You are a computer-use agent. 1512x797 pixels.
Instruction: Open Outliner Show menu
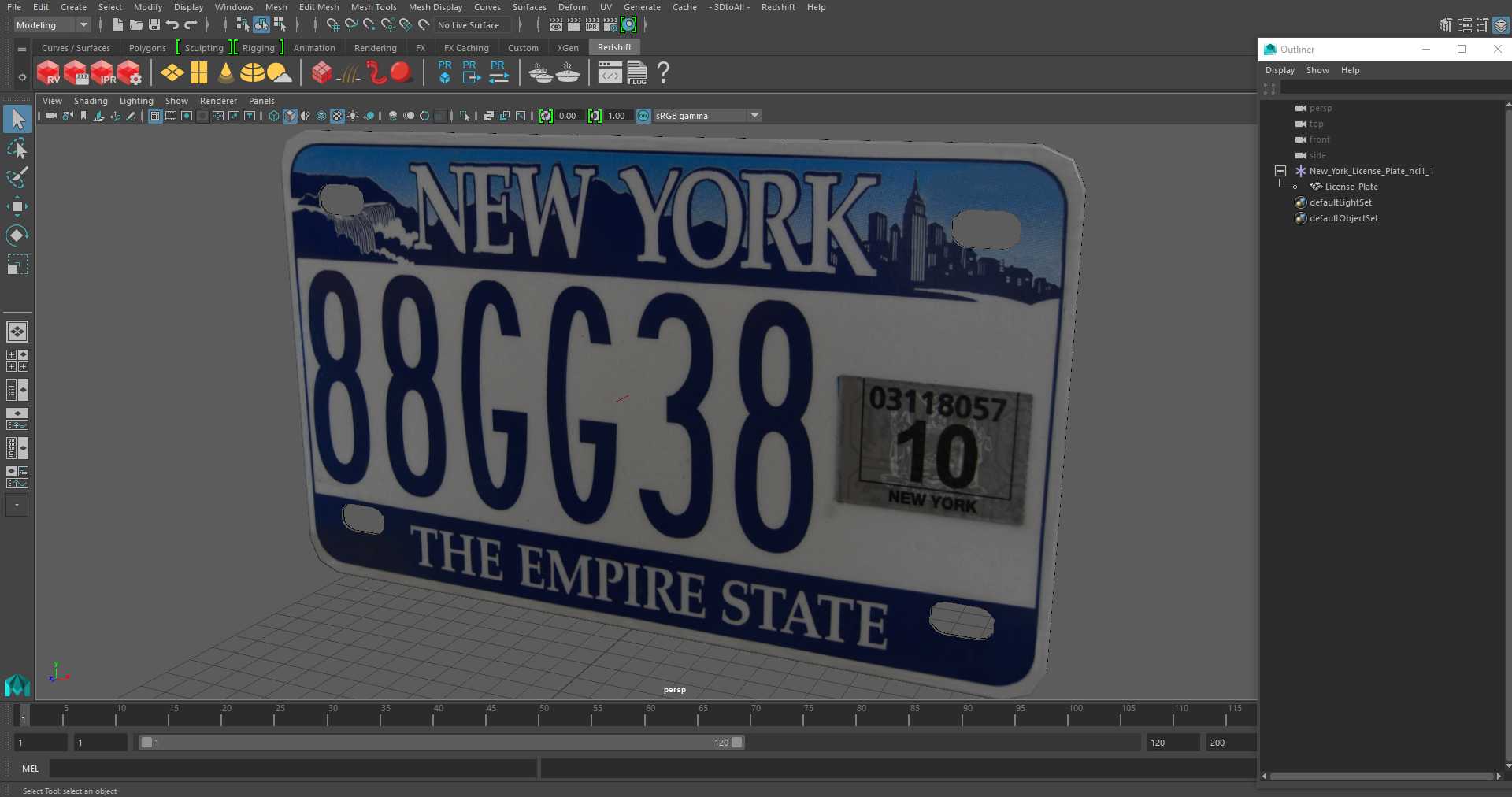click(1317, 70)
